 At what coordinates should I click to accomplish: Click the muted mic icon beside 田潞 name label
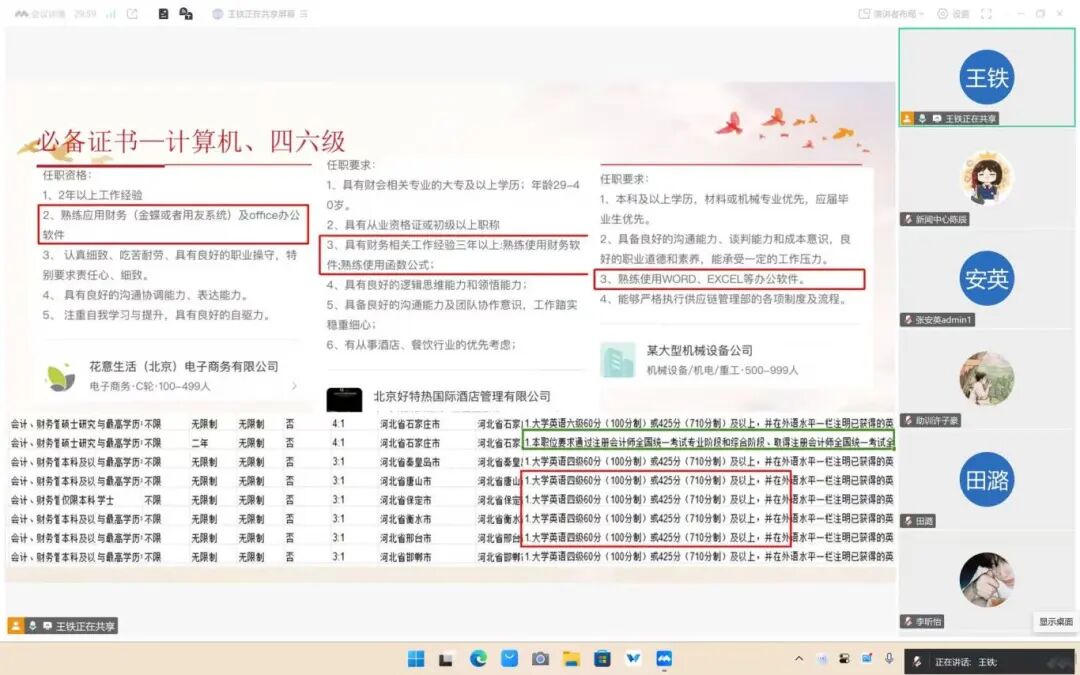908,521
